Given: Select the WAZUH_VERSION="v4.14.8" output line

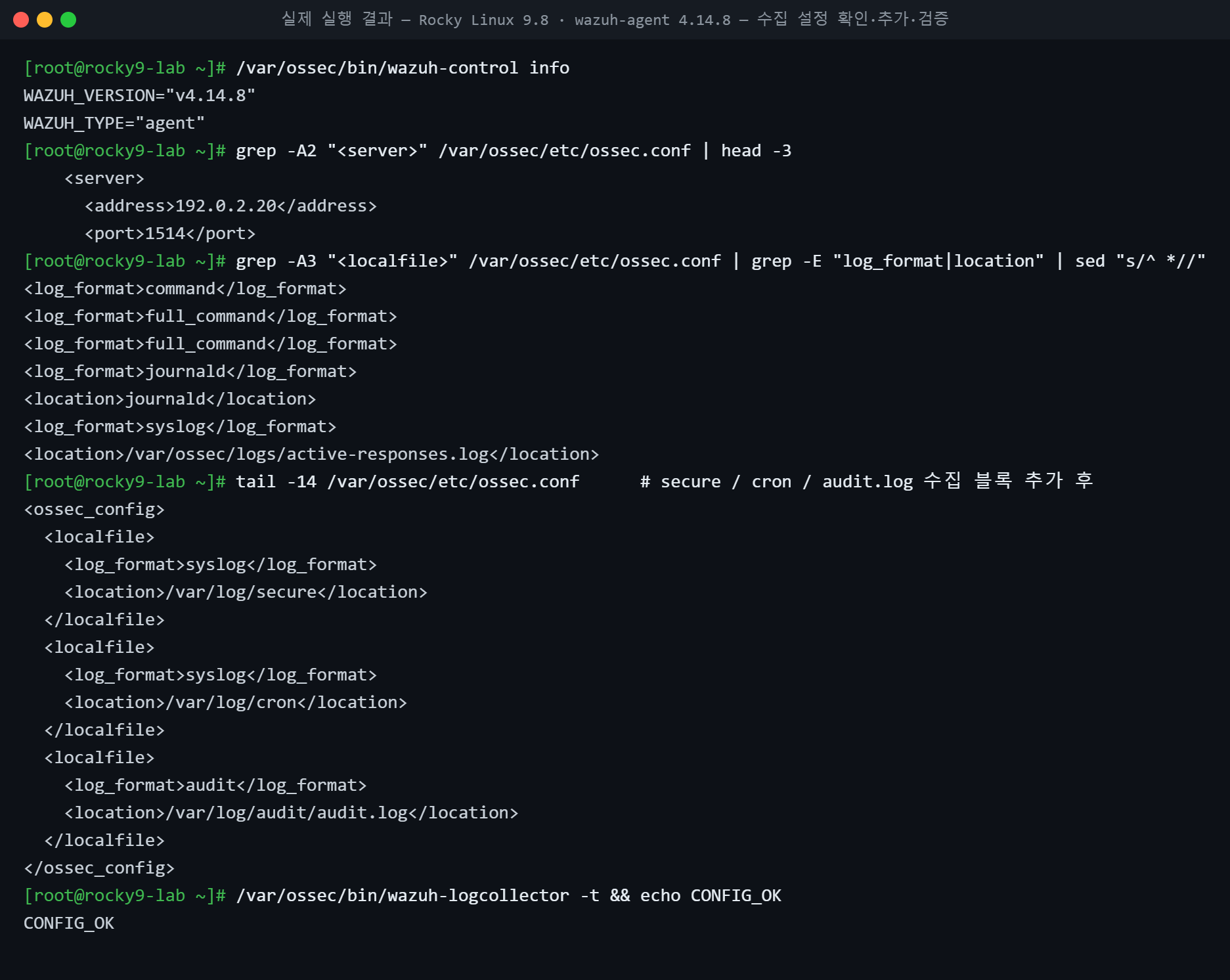Looking at the screenshot, I should pos(139,95).
